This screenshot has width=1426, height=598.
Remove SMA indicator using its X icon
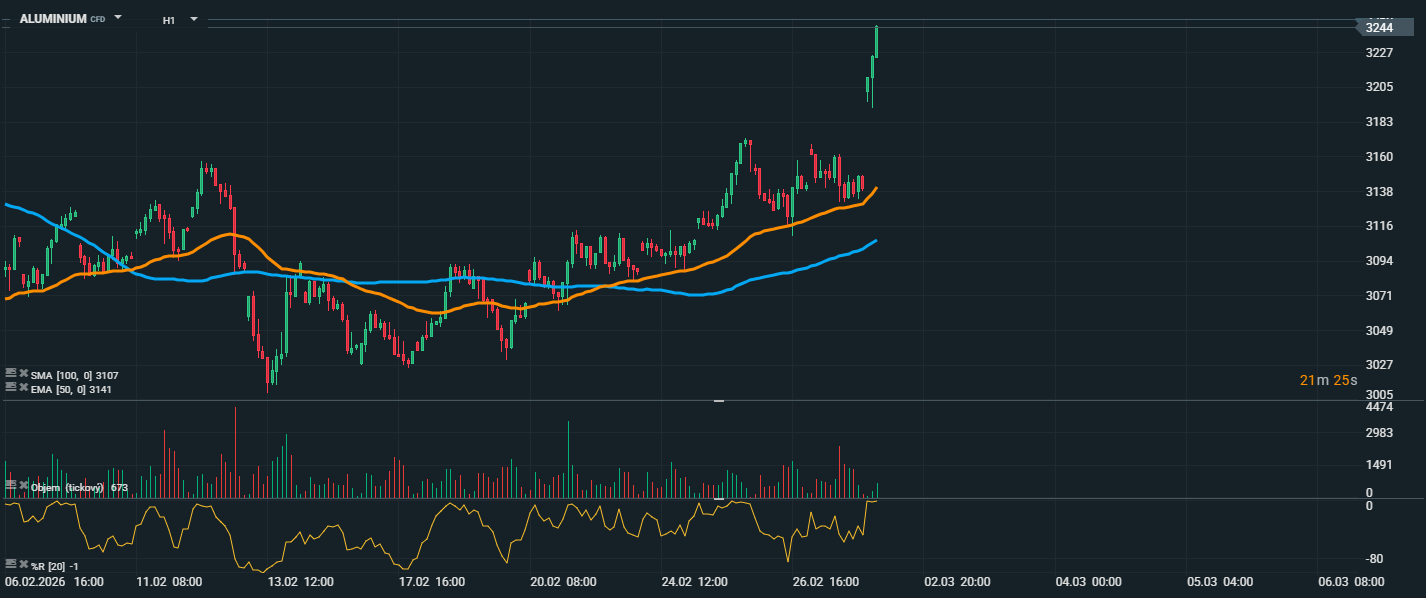click(x=23, y=374)
